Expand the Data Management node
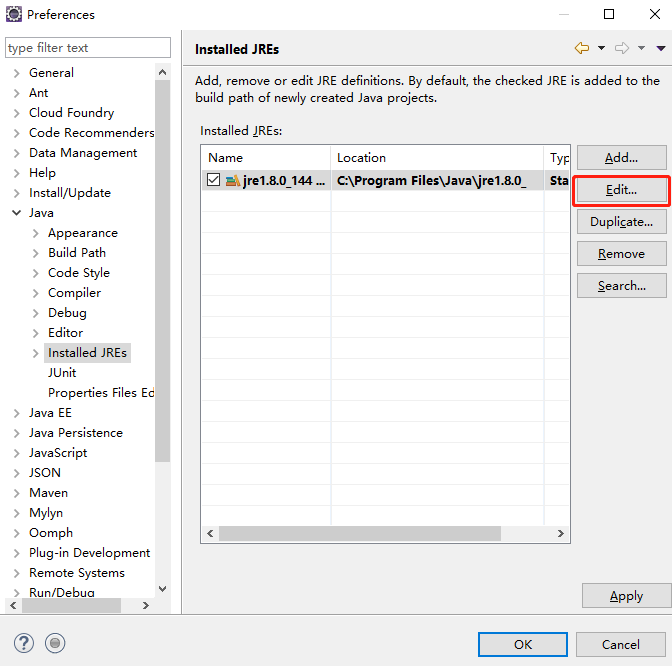 point(16,153)
